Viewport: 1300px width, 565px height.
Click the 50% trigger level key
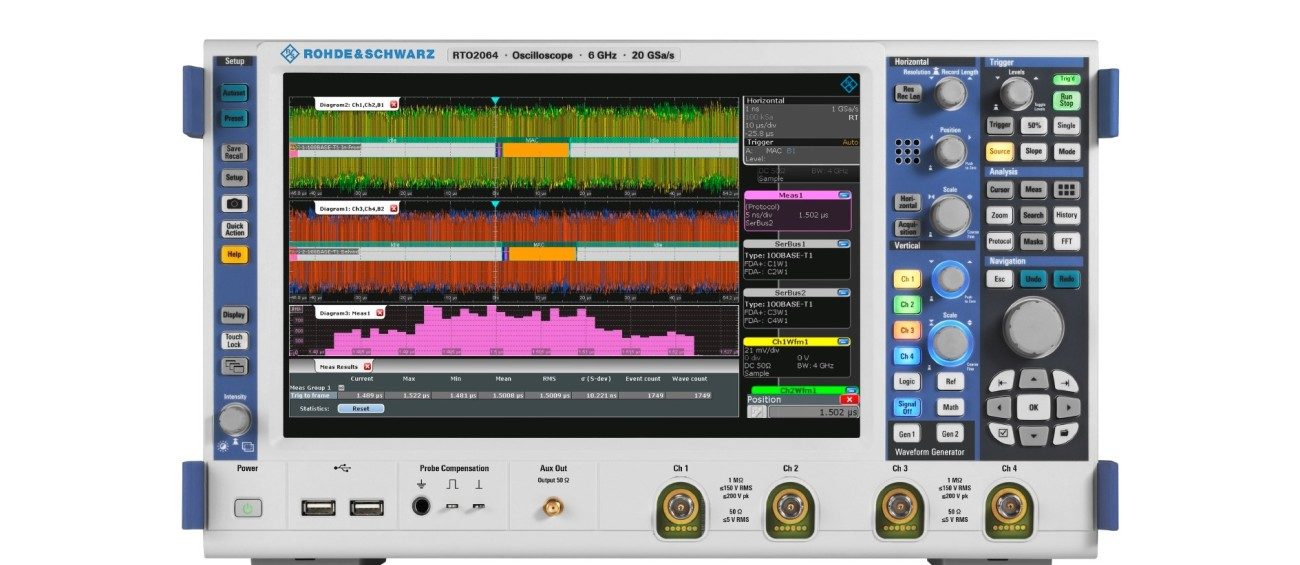[1033, 126]
